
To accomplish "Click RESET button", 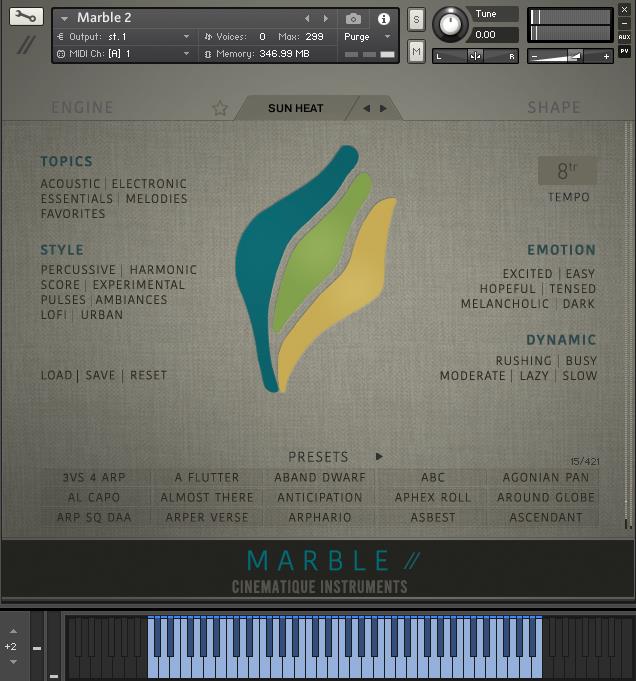I will tap(149, 375).
